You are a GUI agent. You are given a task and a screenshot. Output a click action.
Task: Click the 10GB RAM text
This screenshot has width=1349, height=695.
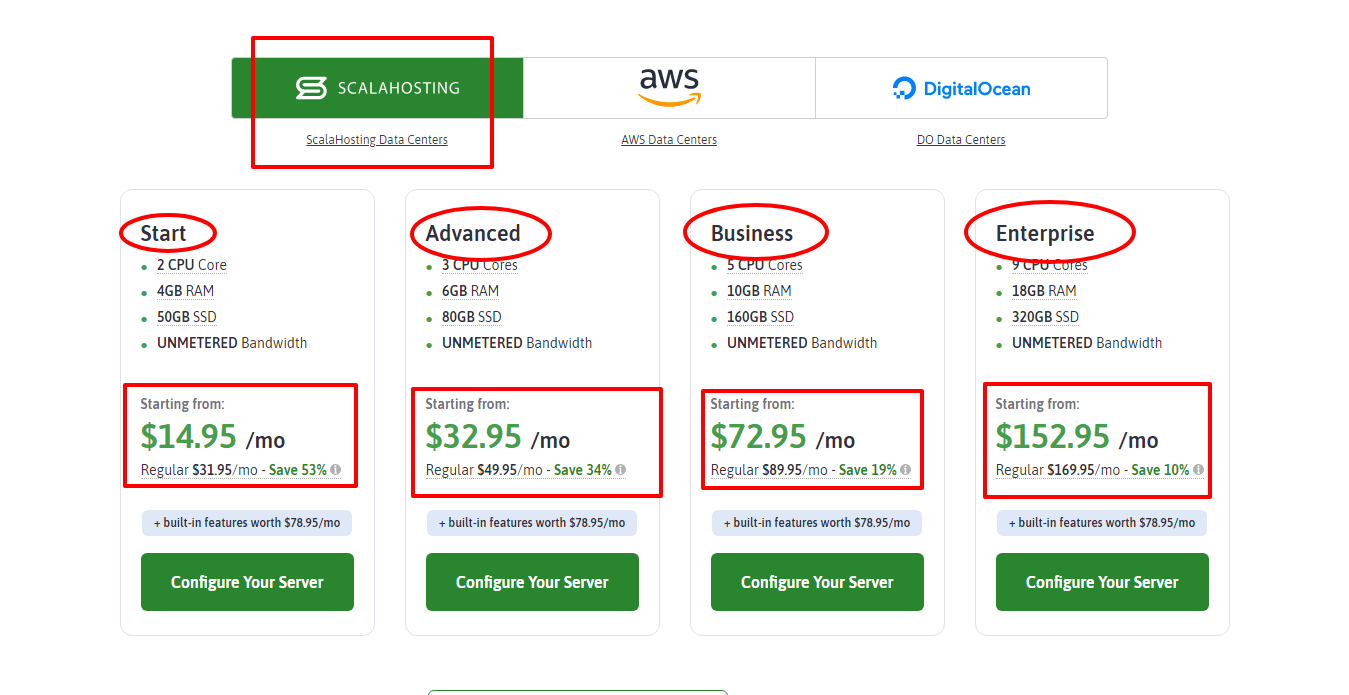(759, 291)
